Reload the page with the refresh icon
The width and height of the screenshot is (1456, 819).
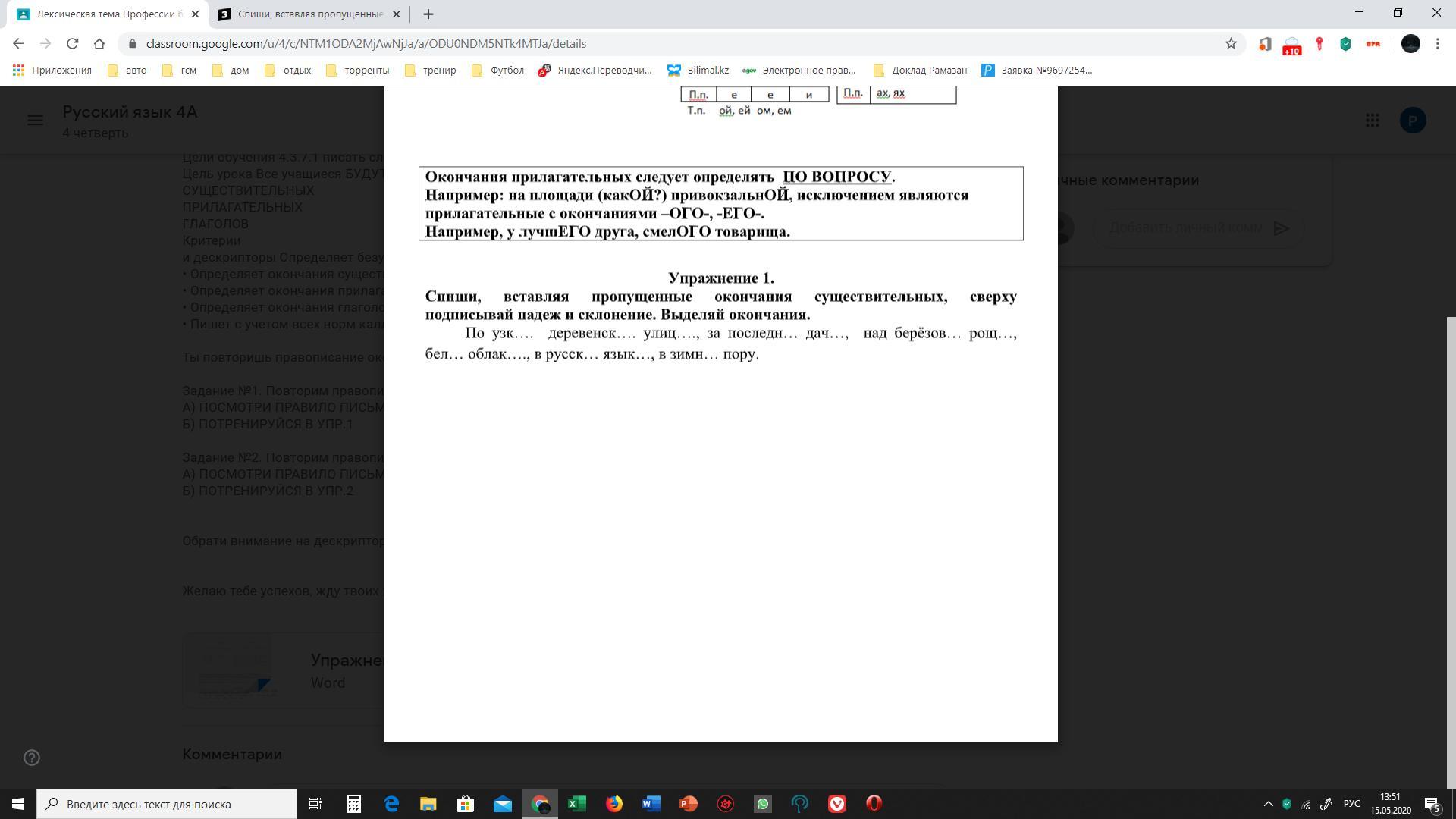coord(72,44)
